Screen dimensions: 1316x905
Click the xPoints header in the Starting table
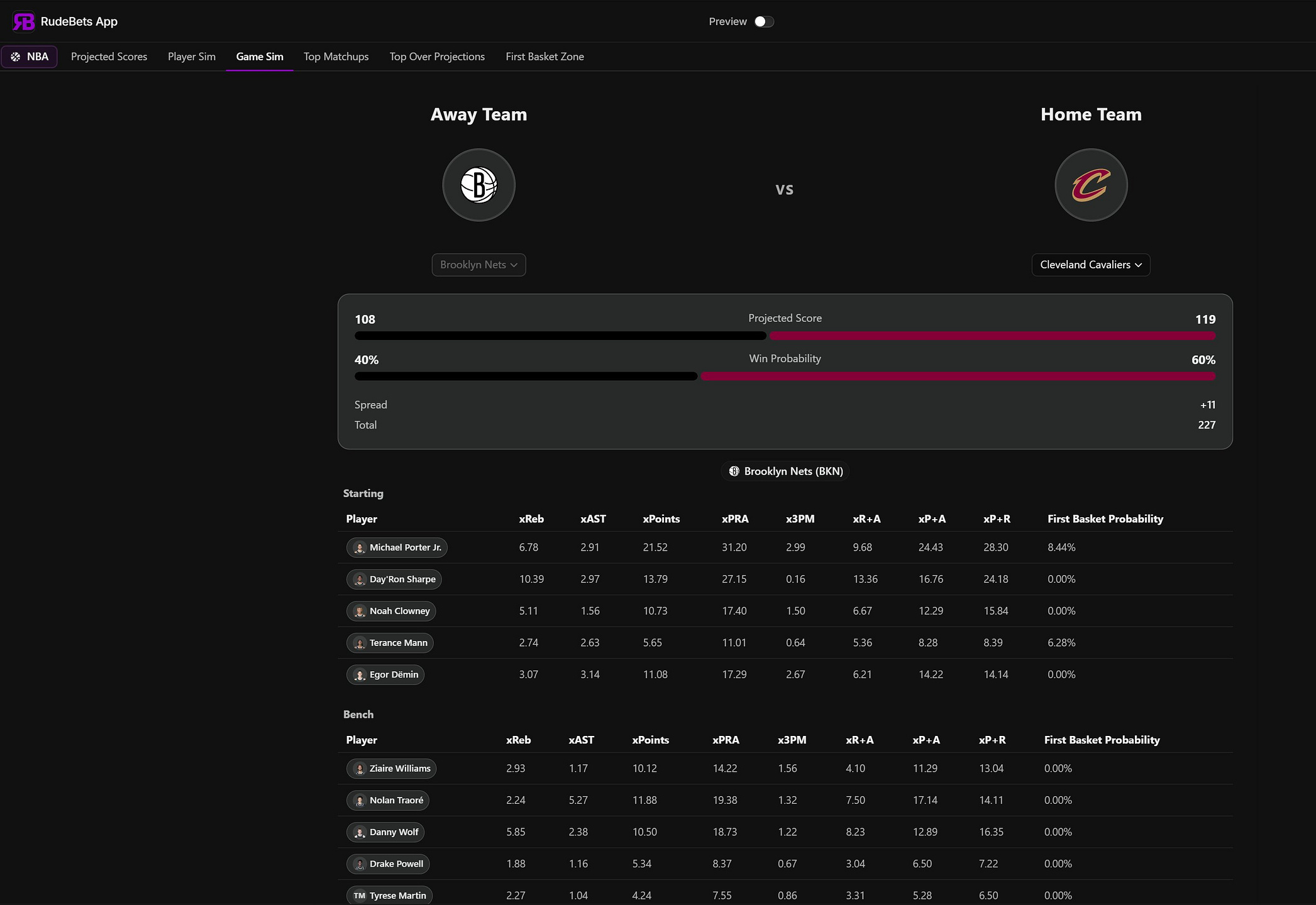coord(661,519)
